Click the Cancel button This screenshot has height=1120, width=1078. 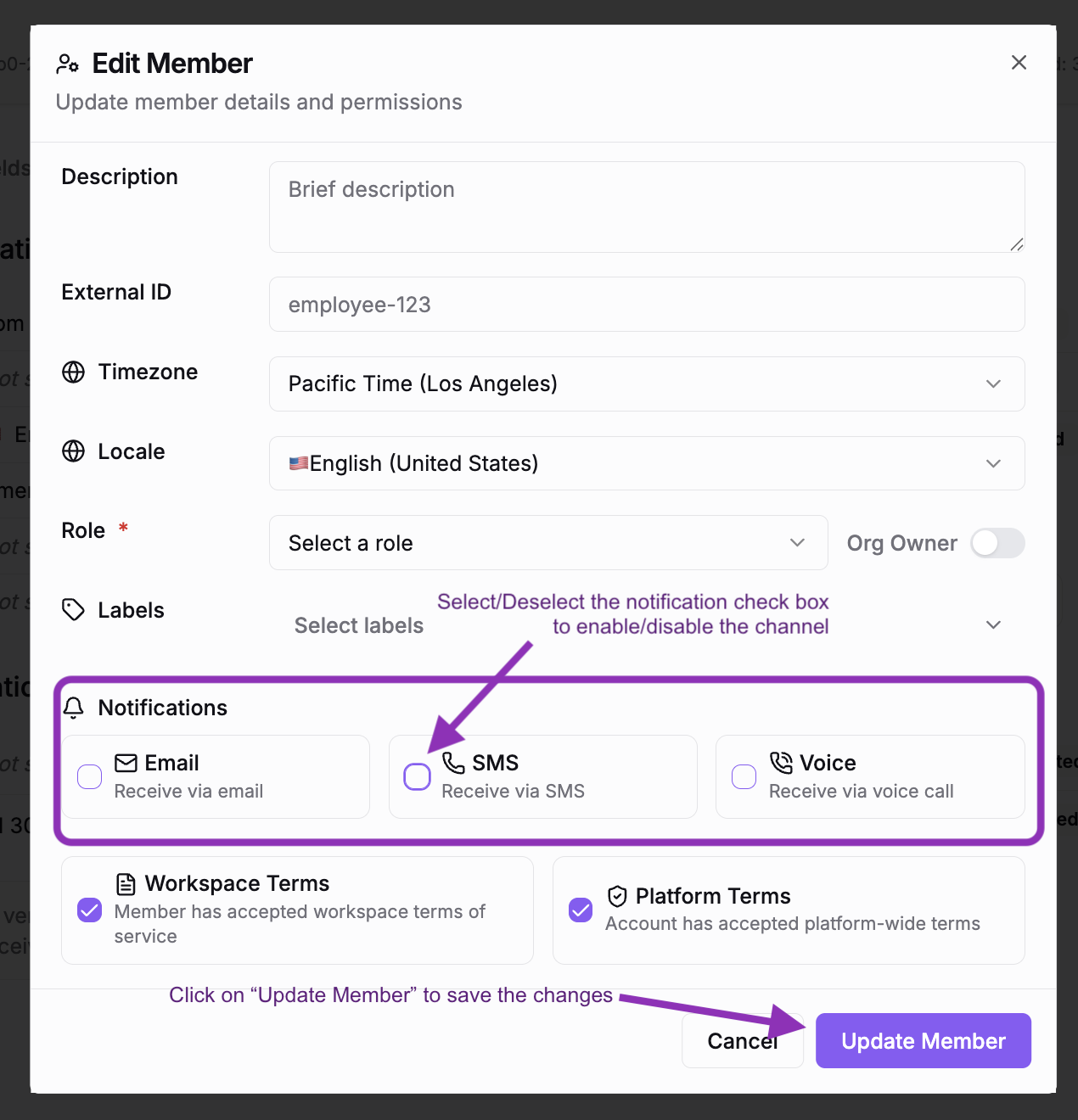point(742,1040)
